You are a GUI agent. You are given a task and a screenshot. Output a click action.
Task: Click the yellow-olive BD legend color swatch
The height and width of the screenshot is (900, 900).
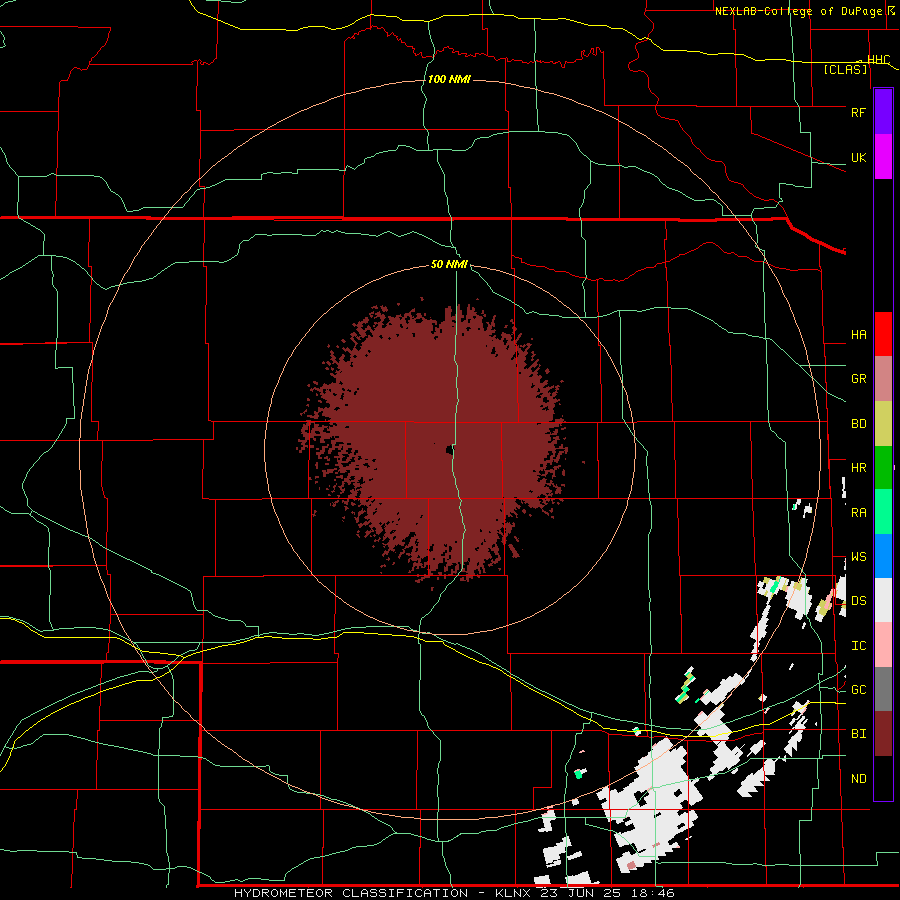pos(883,424)
